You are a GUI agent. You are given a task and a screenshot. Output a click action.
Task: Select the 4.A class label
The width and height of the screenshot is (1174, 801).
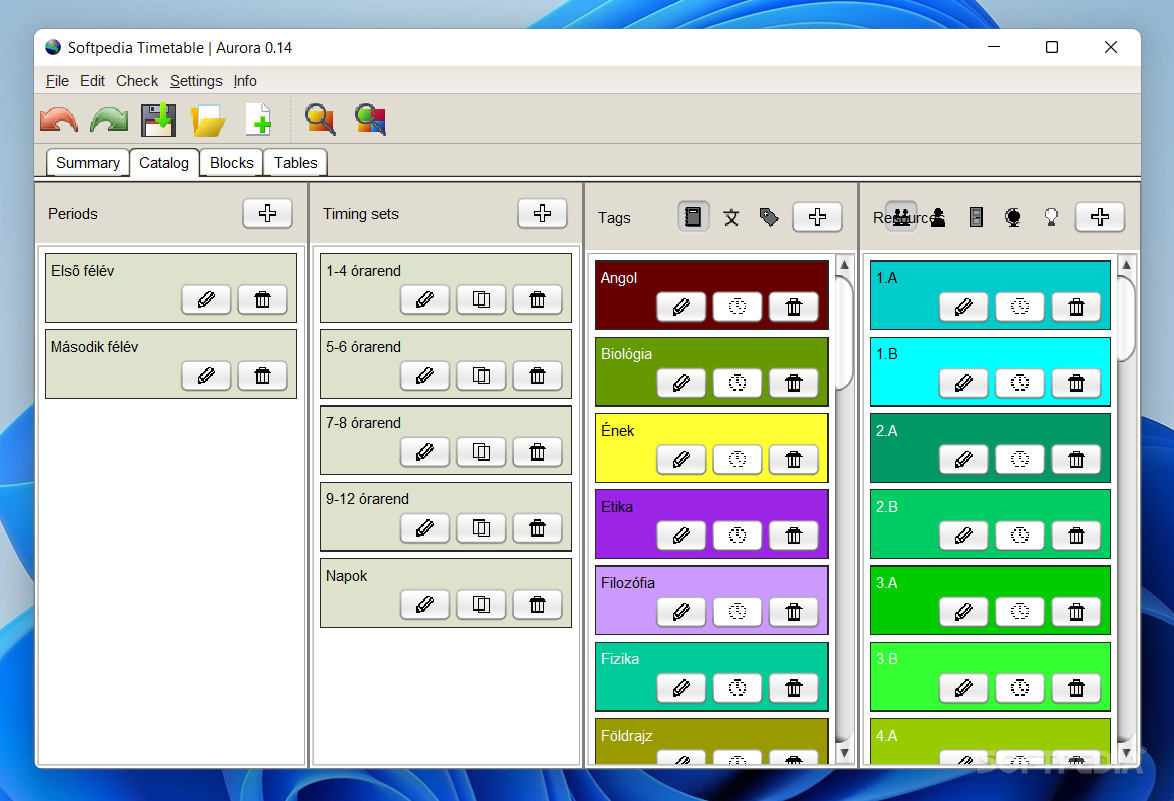886,736
